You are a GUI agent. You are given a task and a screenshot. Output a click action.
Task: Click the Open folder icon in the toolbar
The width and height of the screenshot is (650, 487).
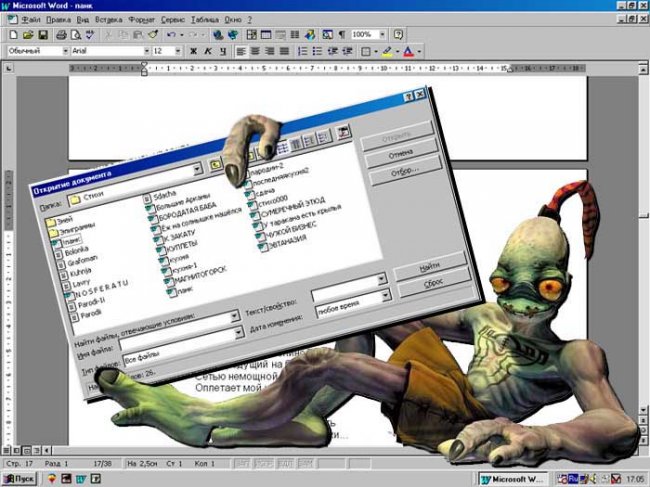28,35
